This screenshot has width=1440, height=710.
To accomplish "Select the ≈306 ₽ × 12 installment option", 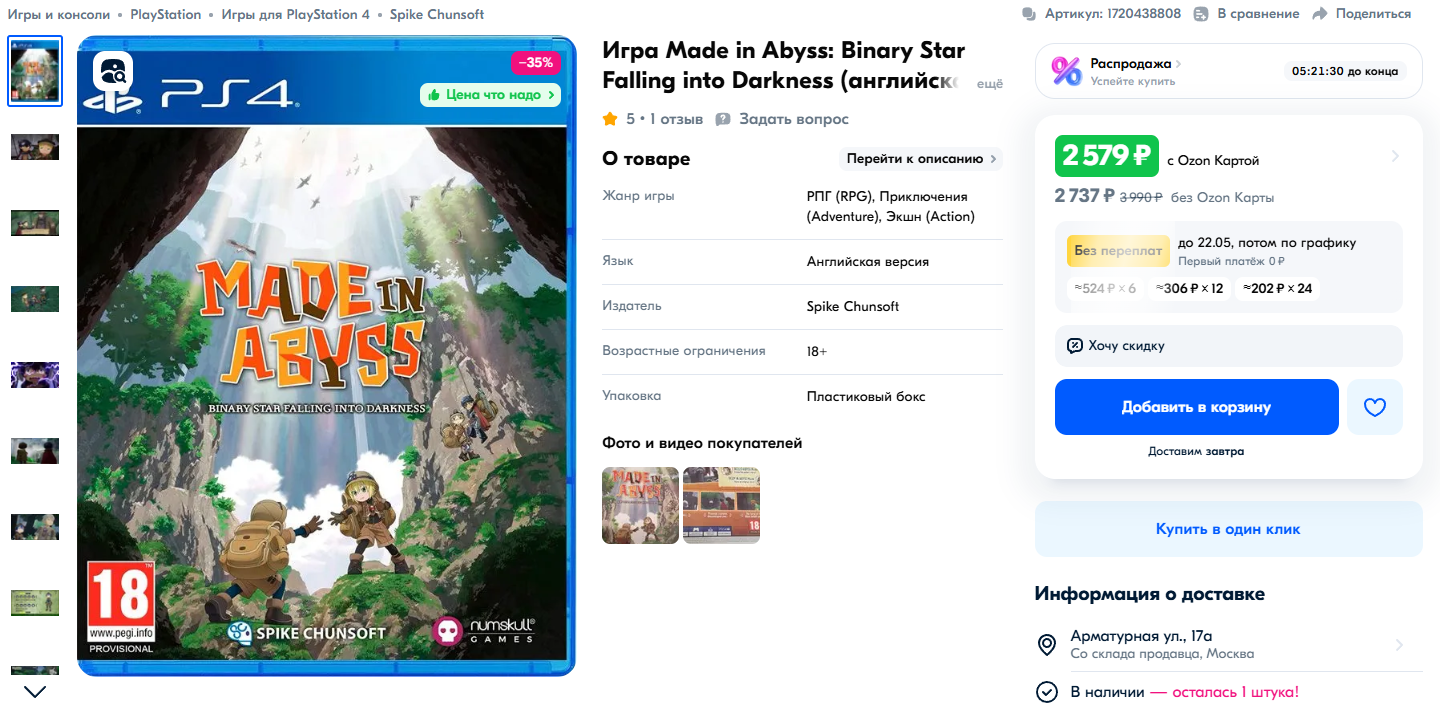I will [x=1190, y=288].
